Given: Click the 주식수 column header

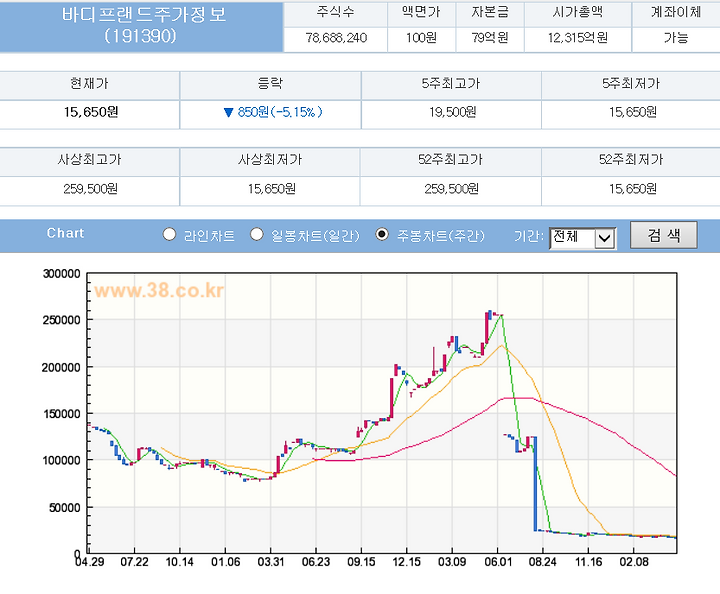Looking at the screenshot, I should click(x=335, y=12).
